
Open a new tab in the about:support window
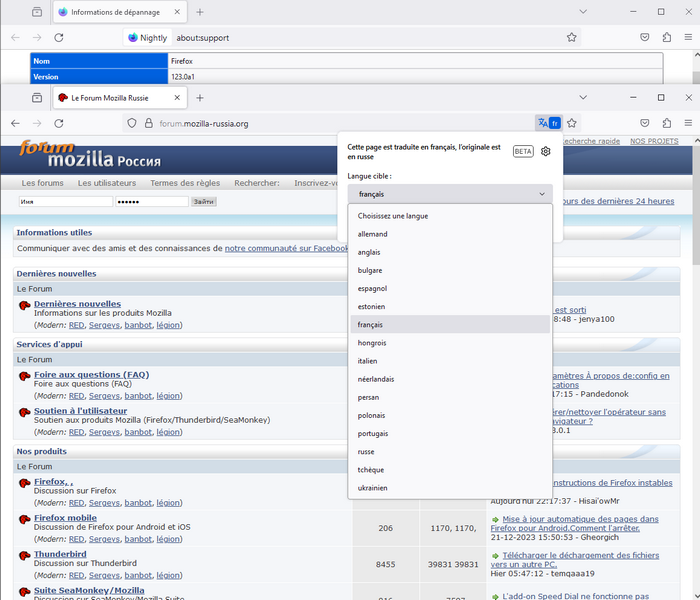[200, 12]
